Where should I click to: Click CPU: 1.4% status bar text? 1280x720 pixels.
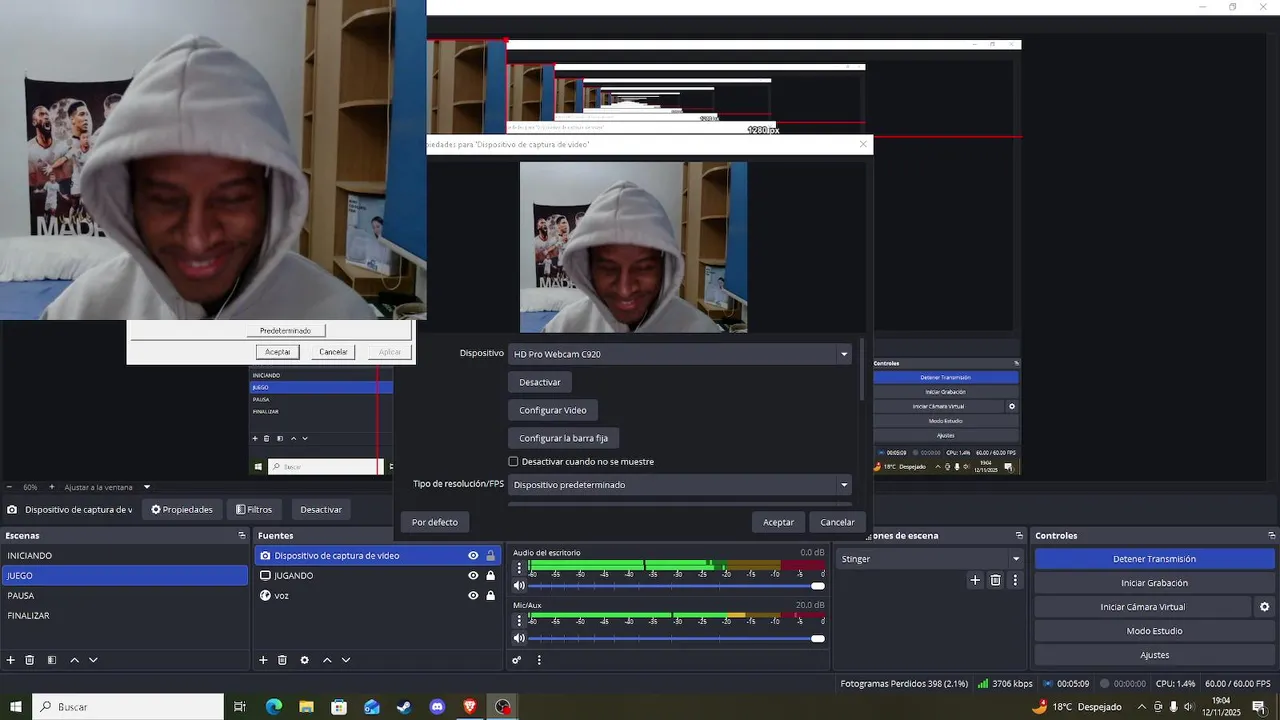(x=1175, y=684)
